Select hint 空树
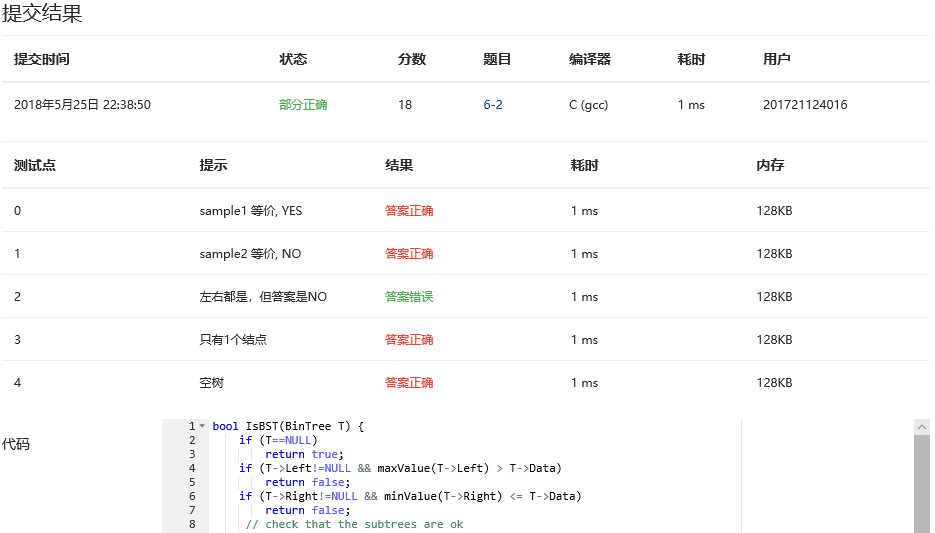The width and height of the screenshot is (935, 533). (211, 383)
